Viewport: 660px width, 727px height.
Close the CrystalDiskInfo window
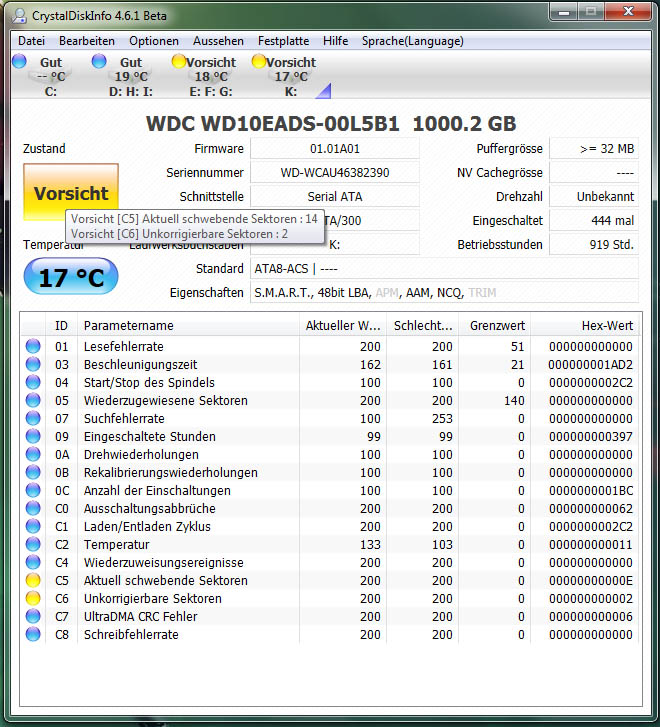pos(628,13)
